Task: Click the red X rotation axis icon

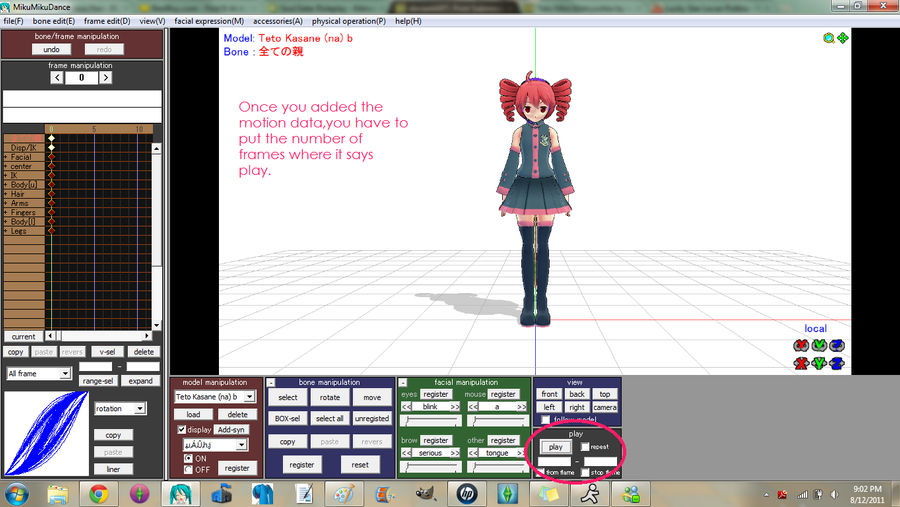Action: [x=801, y=345]
